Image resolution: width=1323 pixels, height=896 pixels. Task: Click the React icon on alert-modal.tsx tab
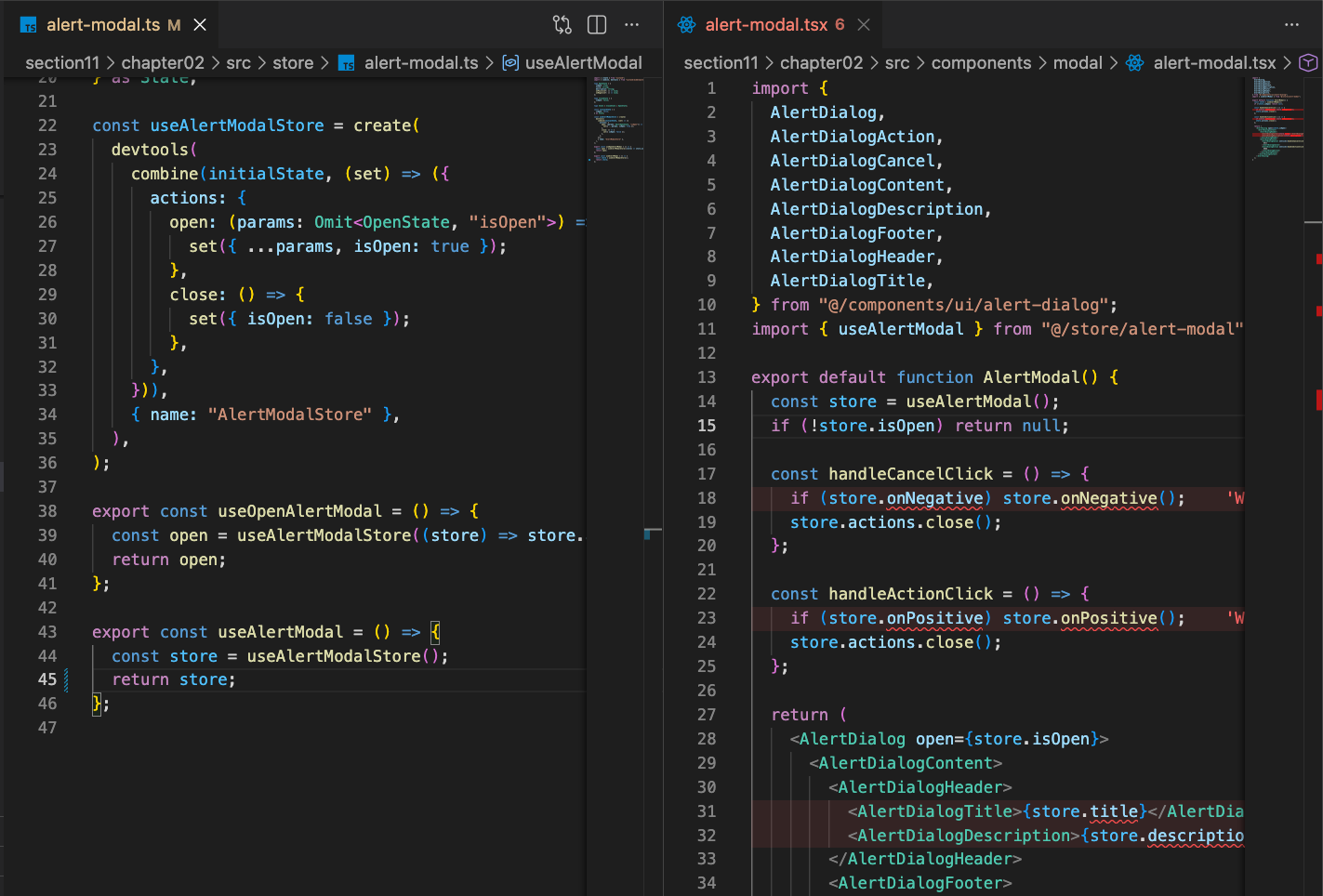click(x=686, y=25)
